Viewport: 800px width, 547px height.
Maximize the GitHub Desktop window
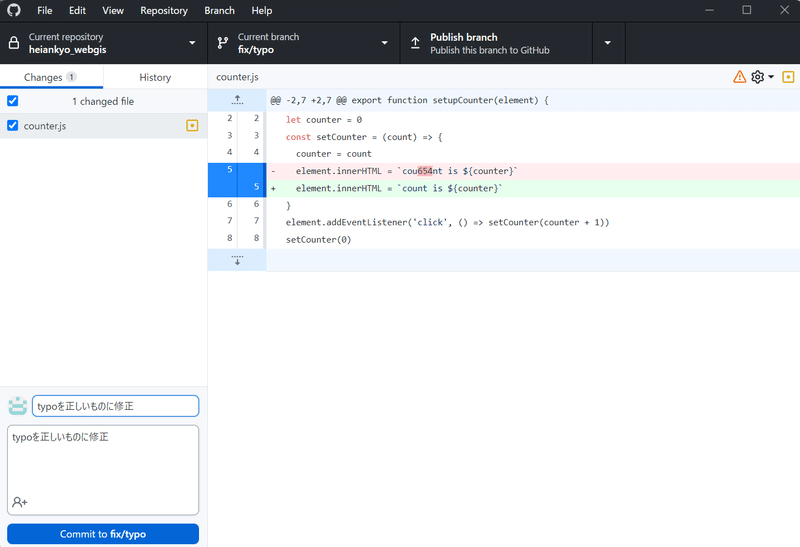pyautogui.click(x=746, y=10)
